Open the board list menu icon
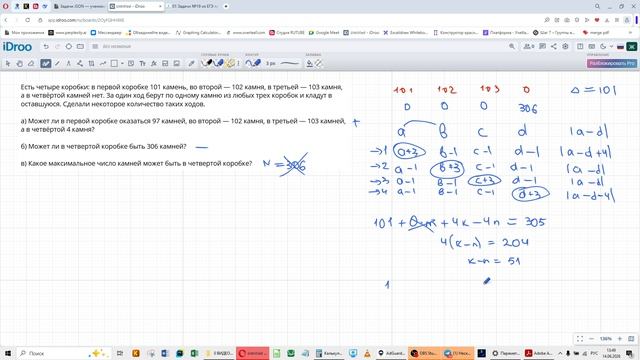Viewport: 640px width, 360px height. coord(95,47)
